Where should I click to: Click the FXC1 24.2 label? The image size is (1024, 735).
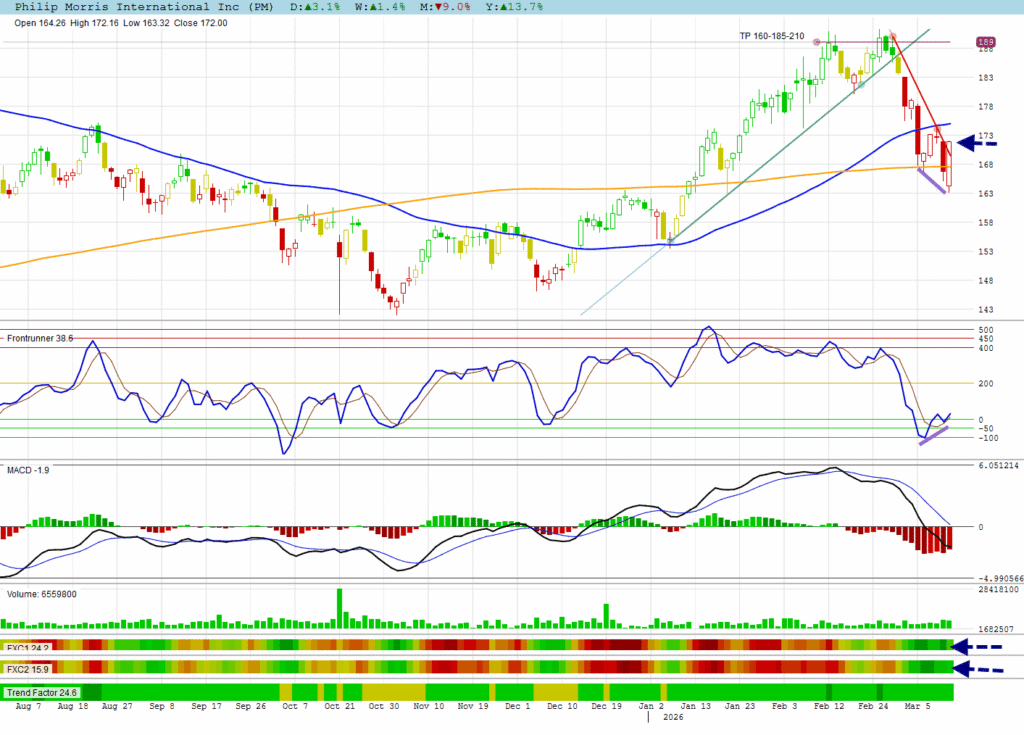28,647
